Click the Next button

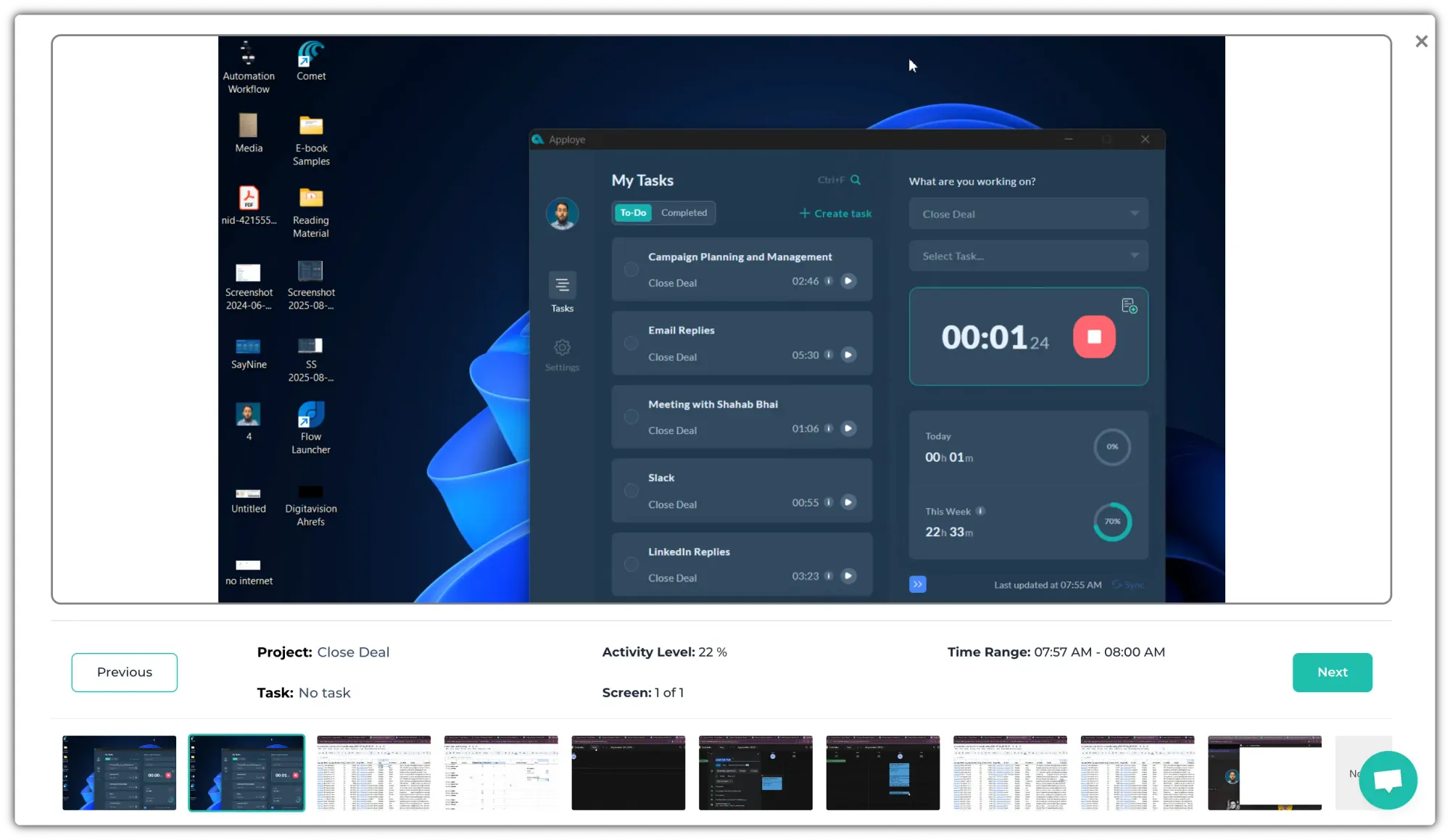click(x=1332, y=672)
